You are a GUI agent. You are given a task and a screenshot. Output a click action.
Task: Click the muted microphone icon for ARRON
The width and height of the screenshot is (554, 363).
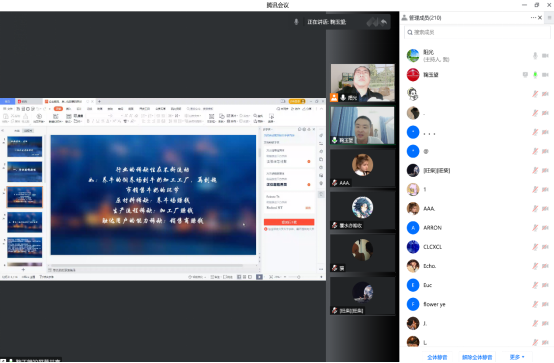pyautogui.click(x=535, y=228)
